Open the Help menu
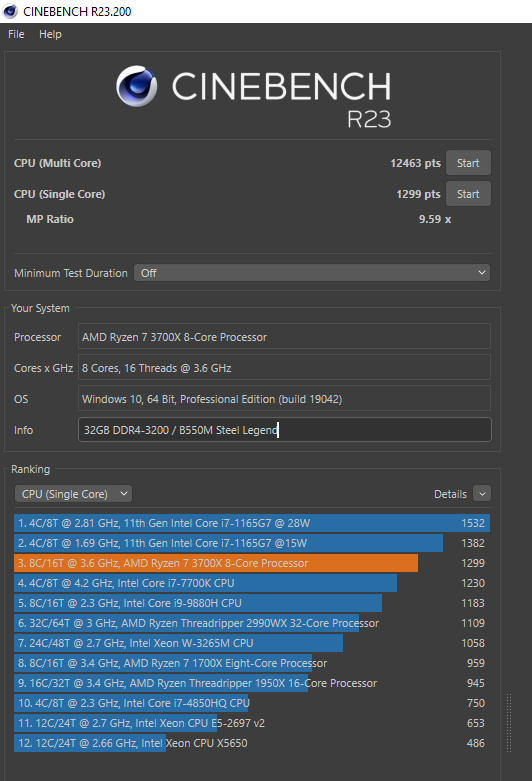Screen dimensions: 532x781 pos(50,34)
